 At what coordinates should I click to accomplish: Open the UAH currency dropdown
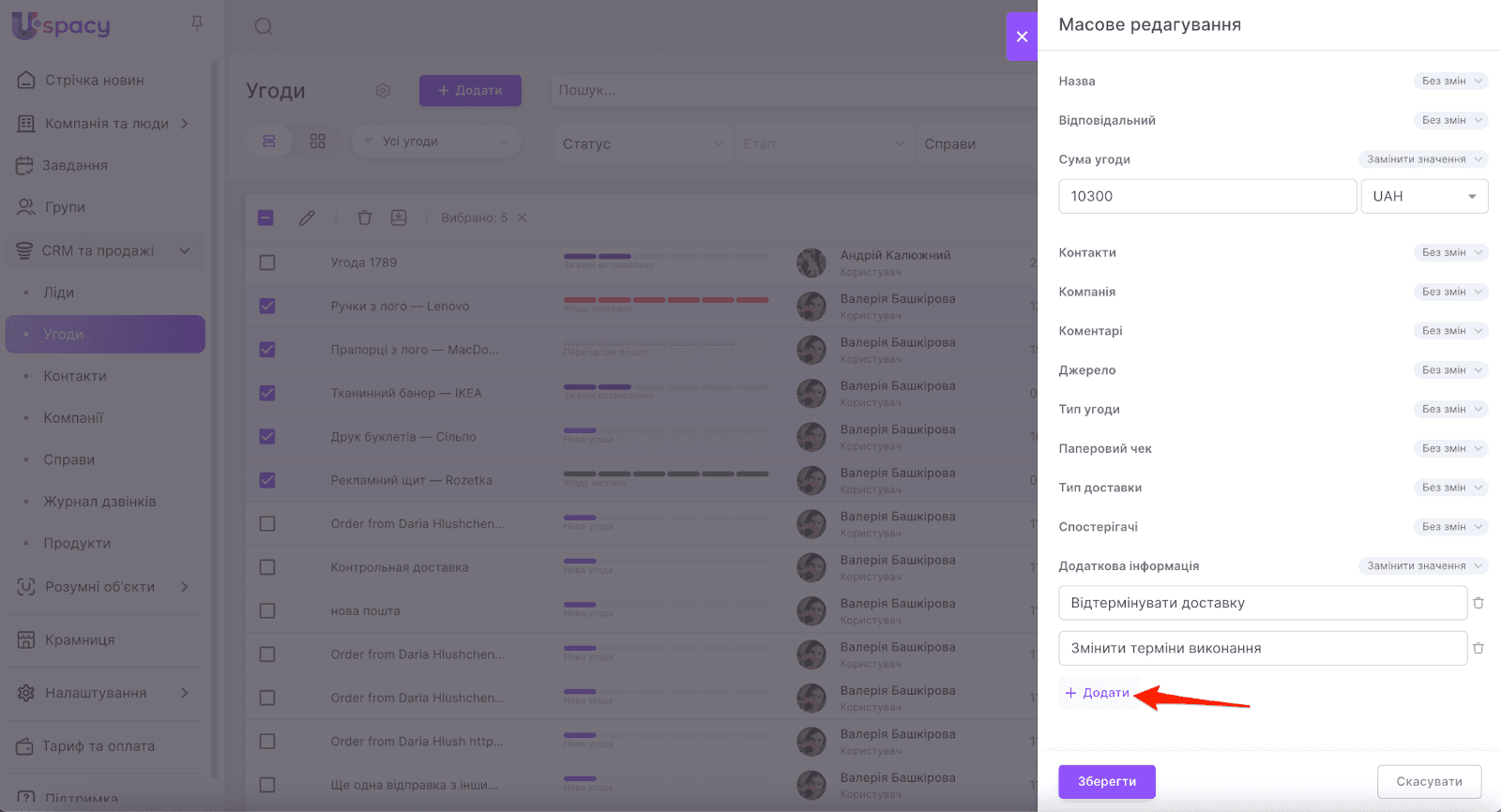point(1424,196)
